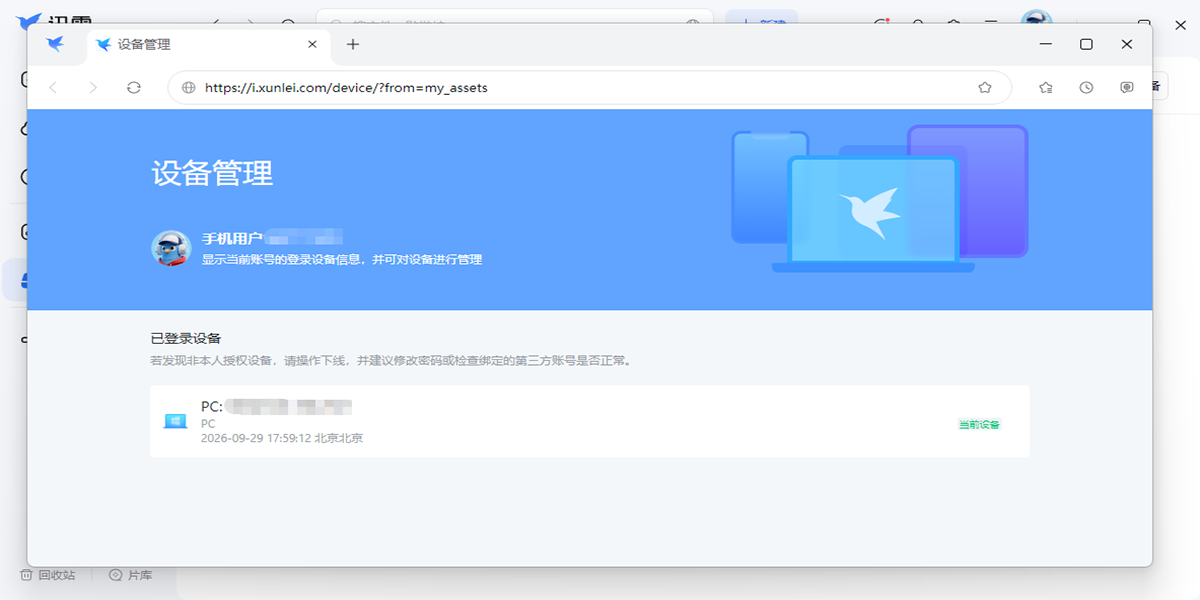Bookmark this page with the star icon in the address bar
Viewport: 1200px width, 600px height.
pos(985,88)
